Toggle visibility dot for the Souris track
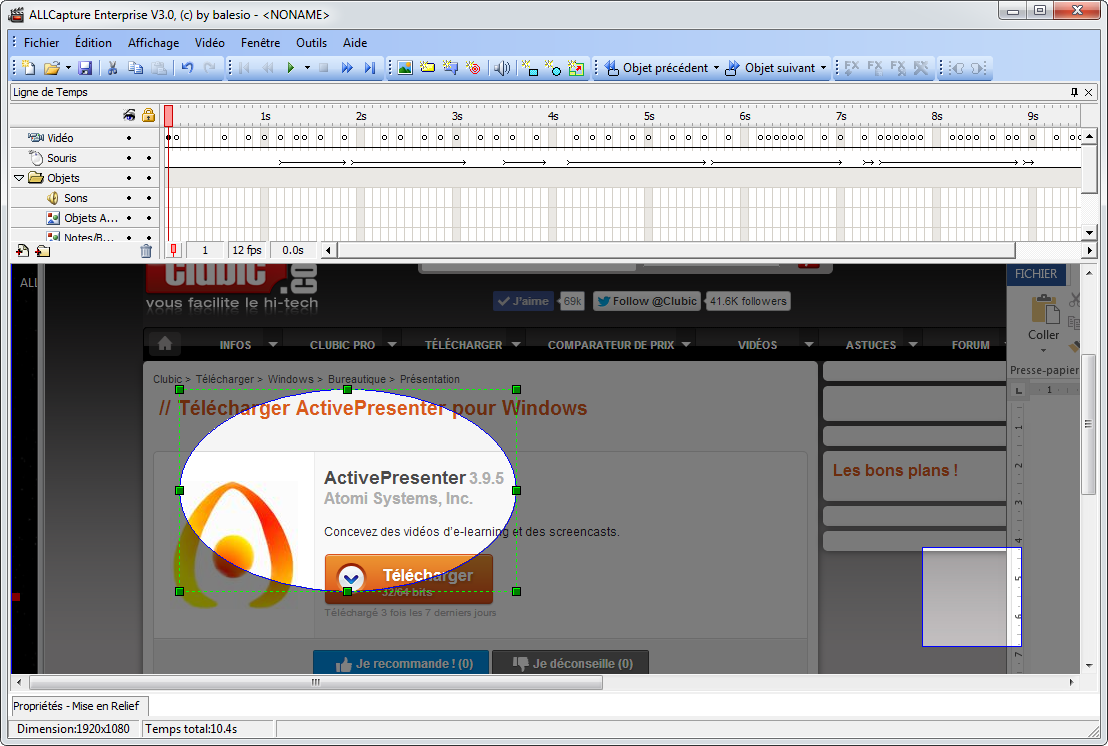The image size is (1108, 746). (129, 158)
